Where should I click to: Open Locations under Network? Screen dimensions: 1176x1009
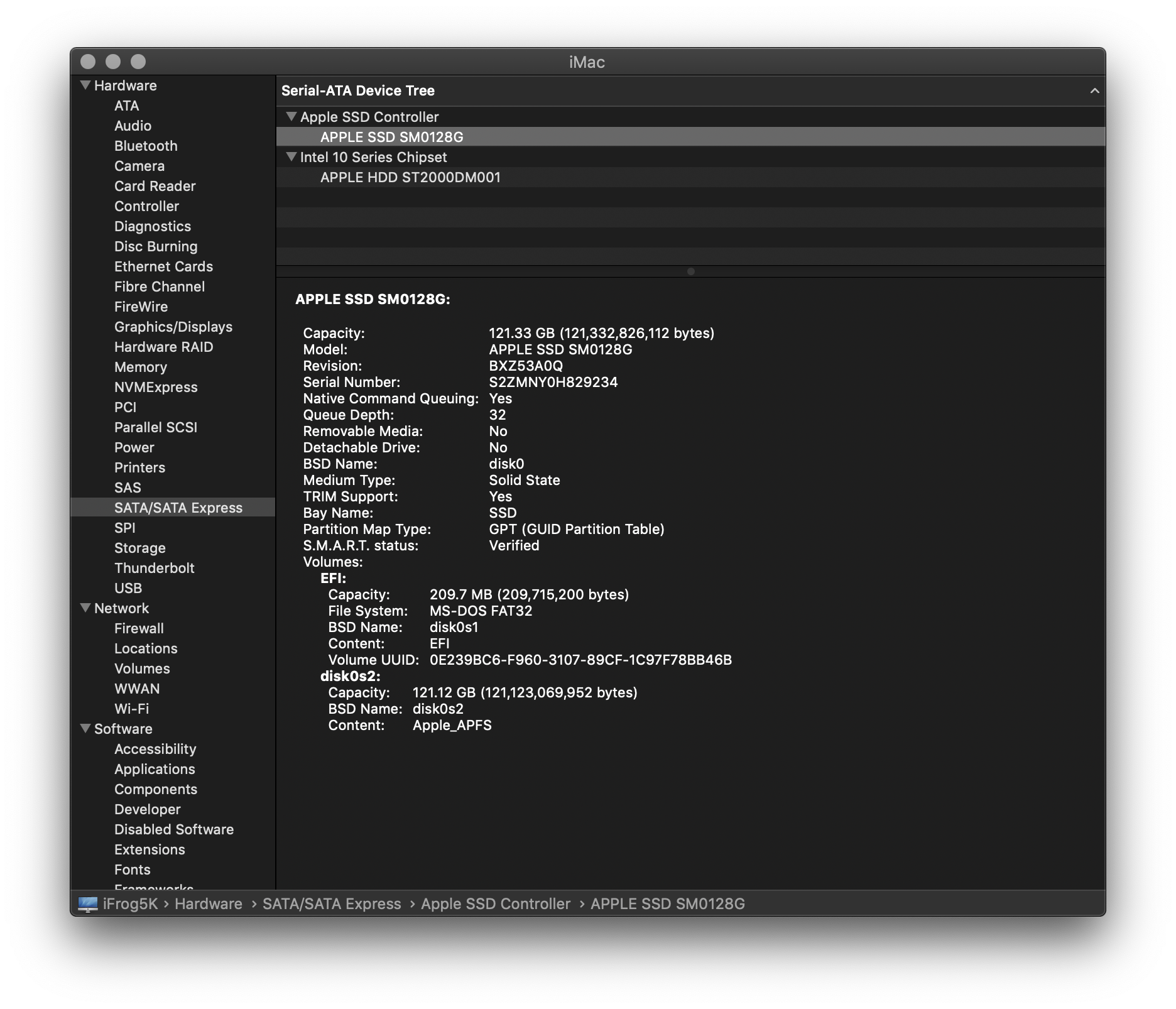point(146,648)
